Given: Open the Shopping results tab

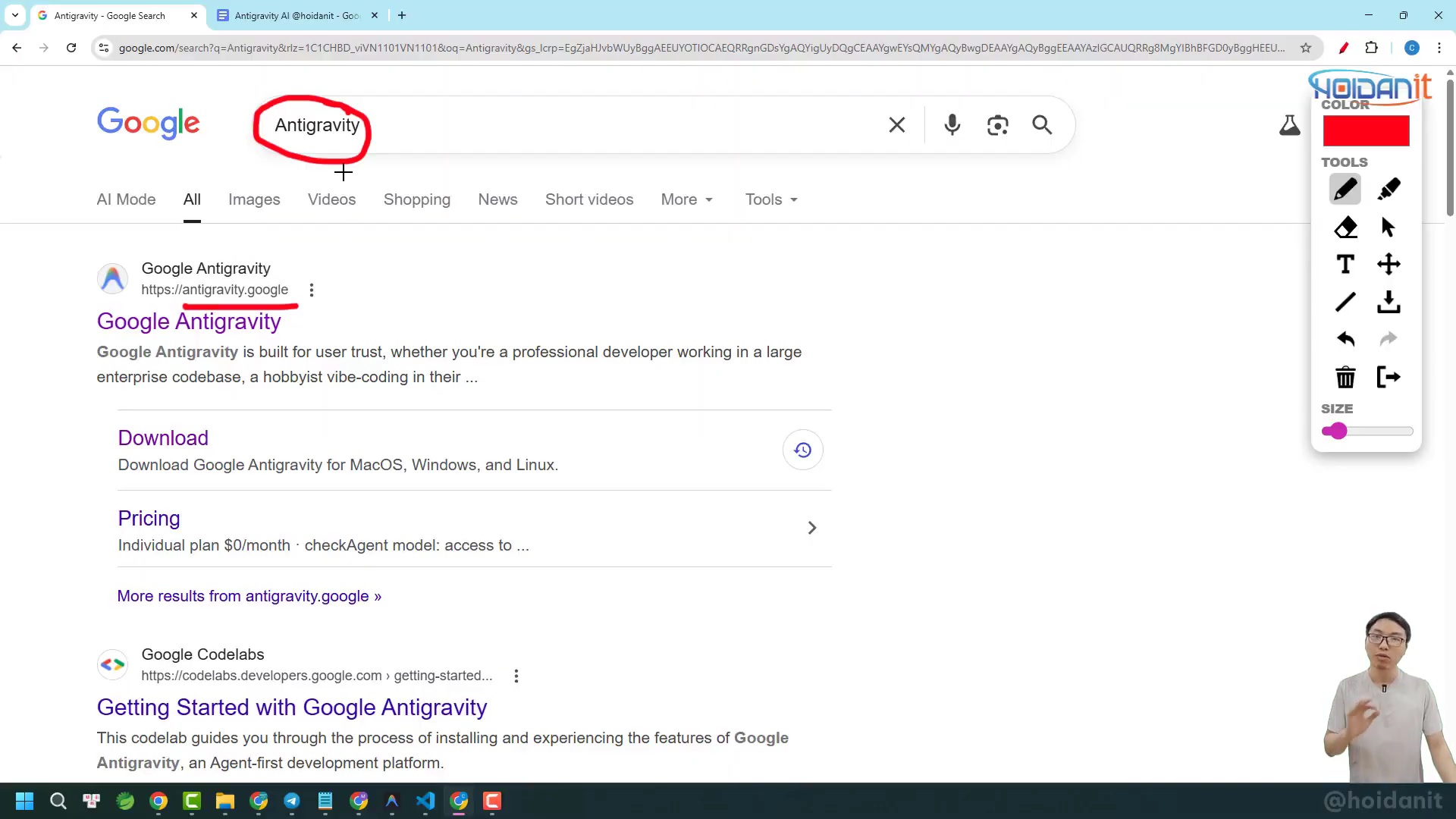Looking at the screenshot, I should 416,199.
